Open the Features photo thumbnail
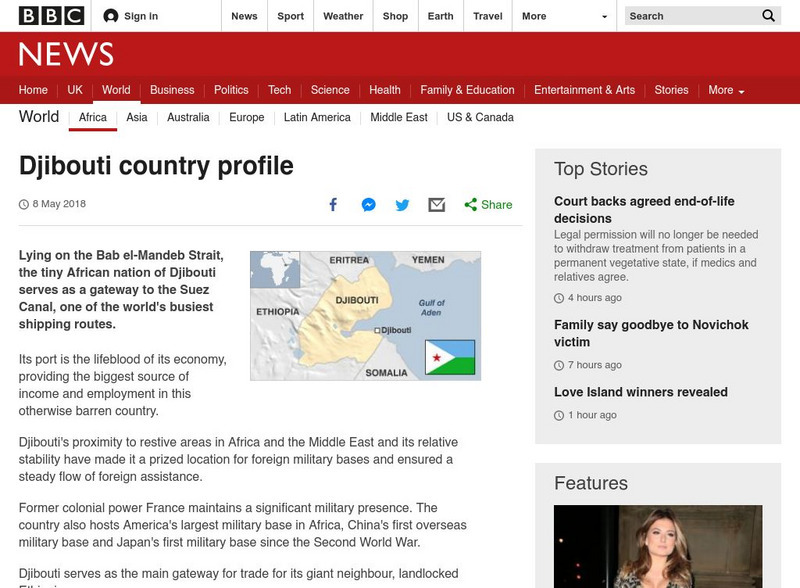The height and width of the screenshot is (588, 800). coord(658,547)
